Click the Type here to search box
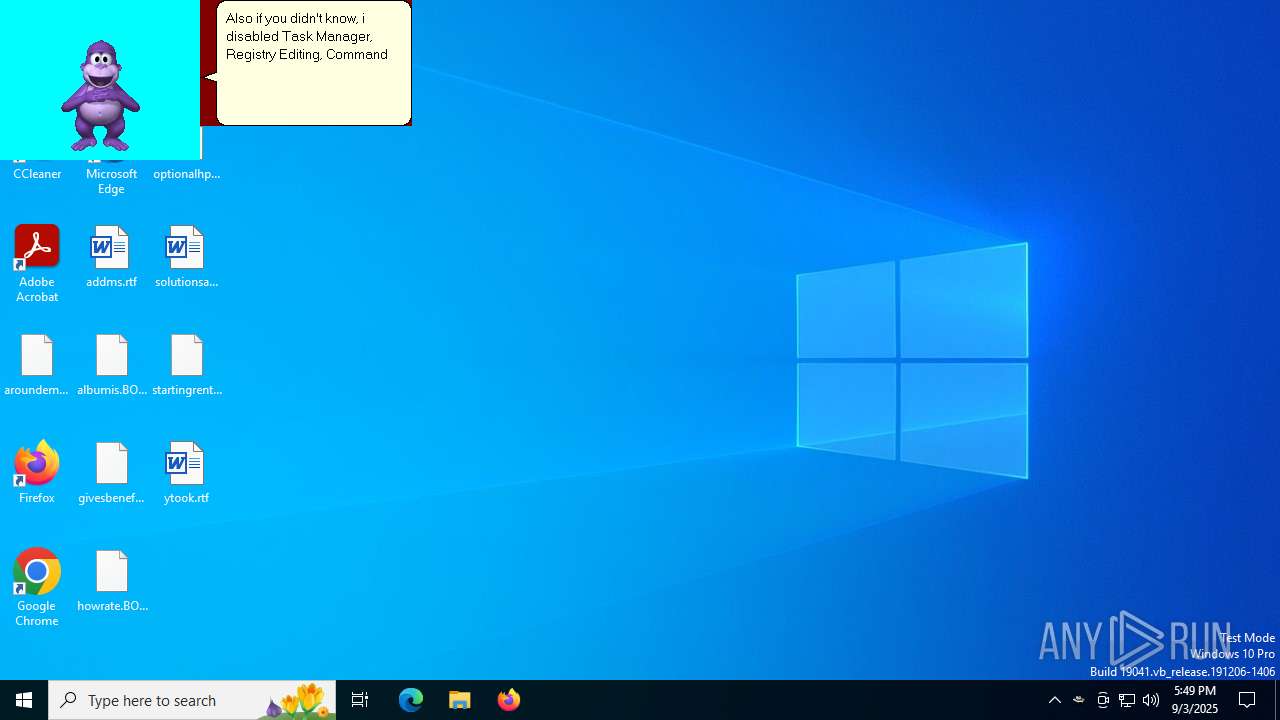Image resolution: width=1280 pixels, height=720 pixels. tap(192, 700)
